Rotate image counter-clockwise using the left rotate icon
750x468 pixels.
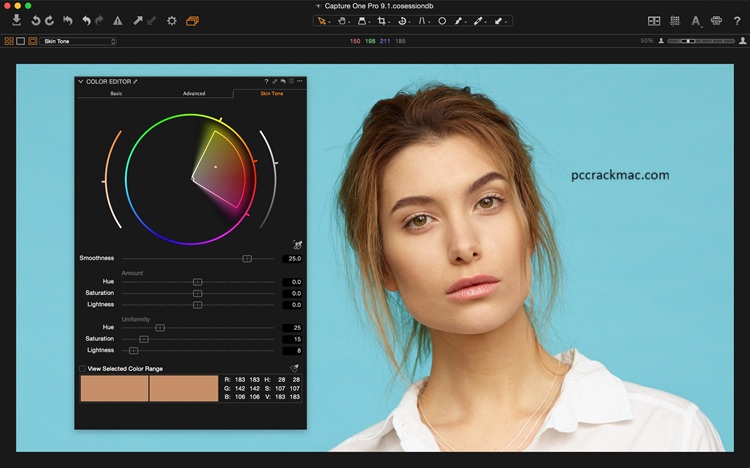36,21
